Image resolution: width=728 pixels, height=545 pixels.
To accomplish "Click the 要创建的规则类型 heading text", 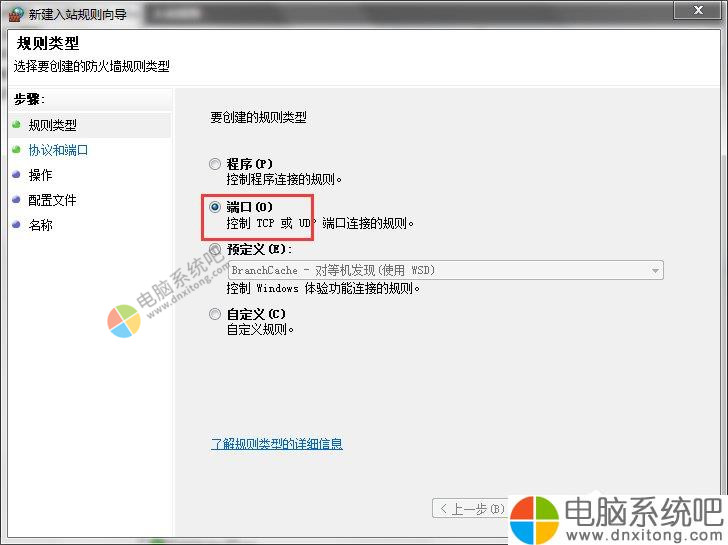I will click(x=259, y=117).
